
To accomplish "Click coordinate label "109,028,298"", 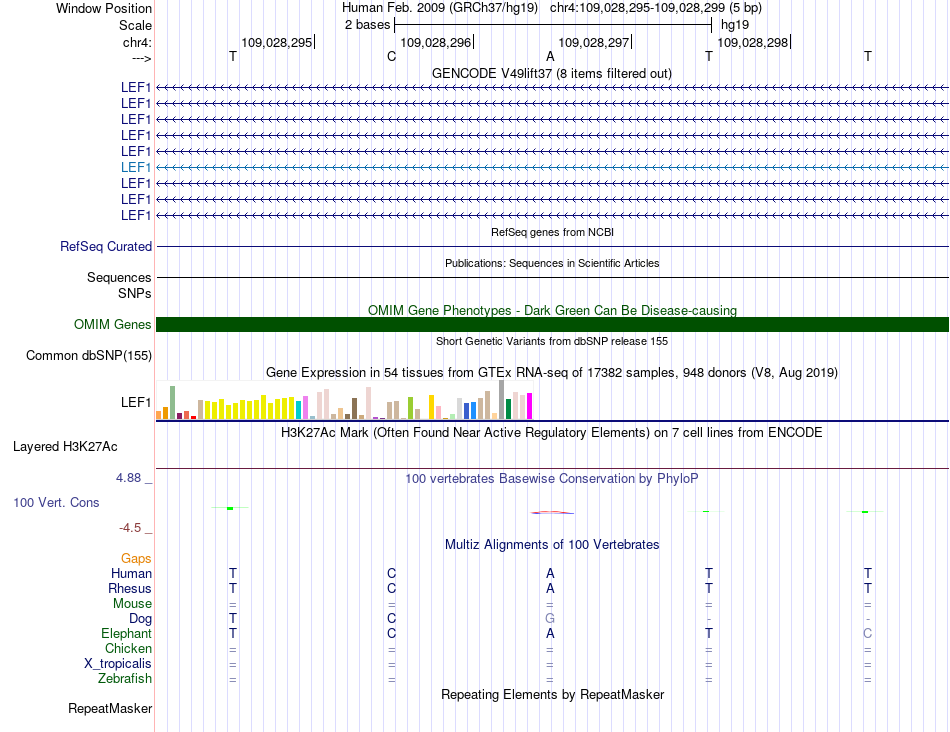I will point(752,42).
